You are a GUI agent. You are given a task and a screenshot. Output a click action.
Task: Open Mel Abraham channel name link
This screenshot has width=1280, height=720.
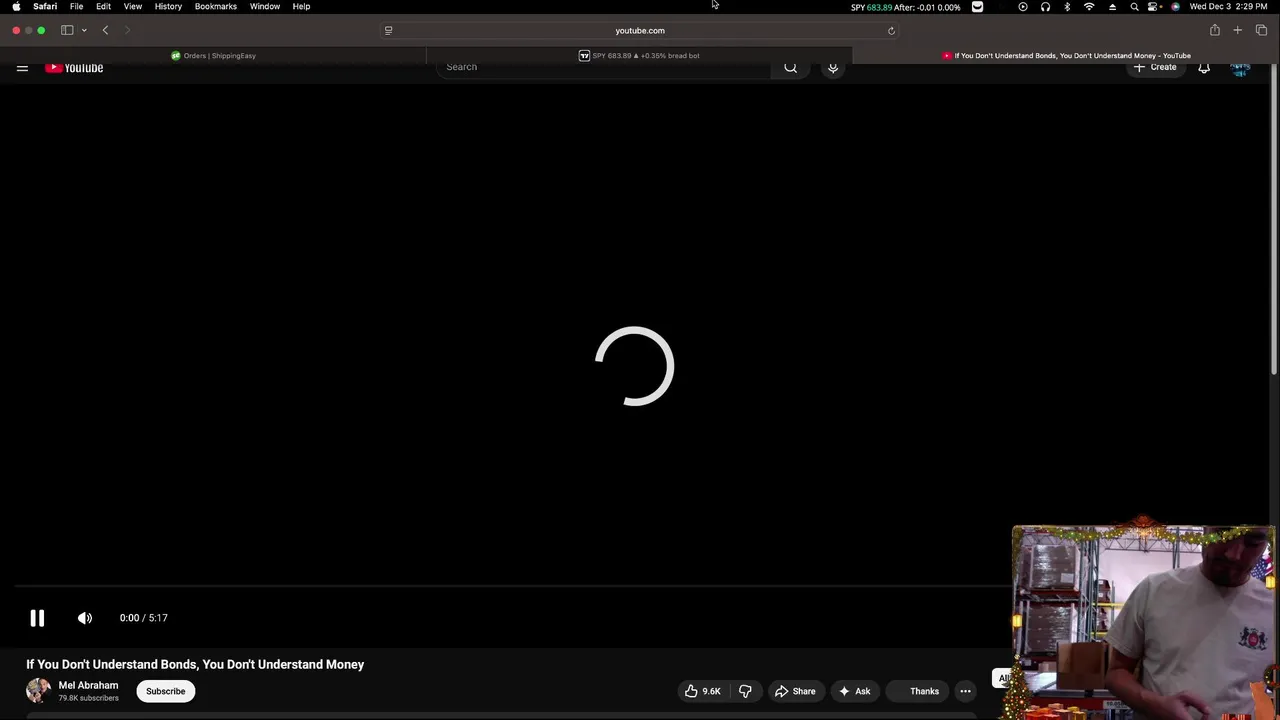point(88,685)
